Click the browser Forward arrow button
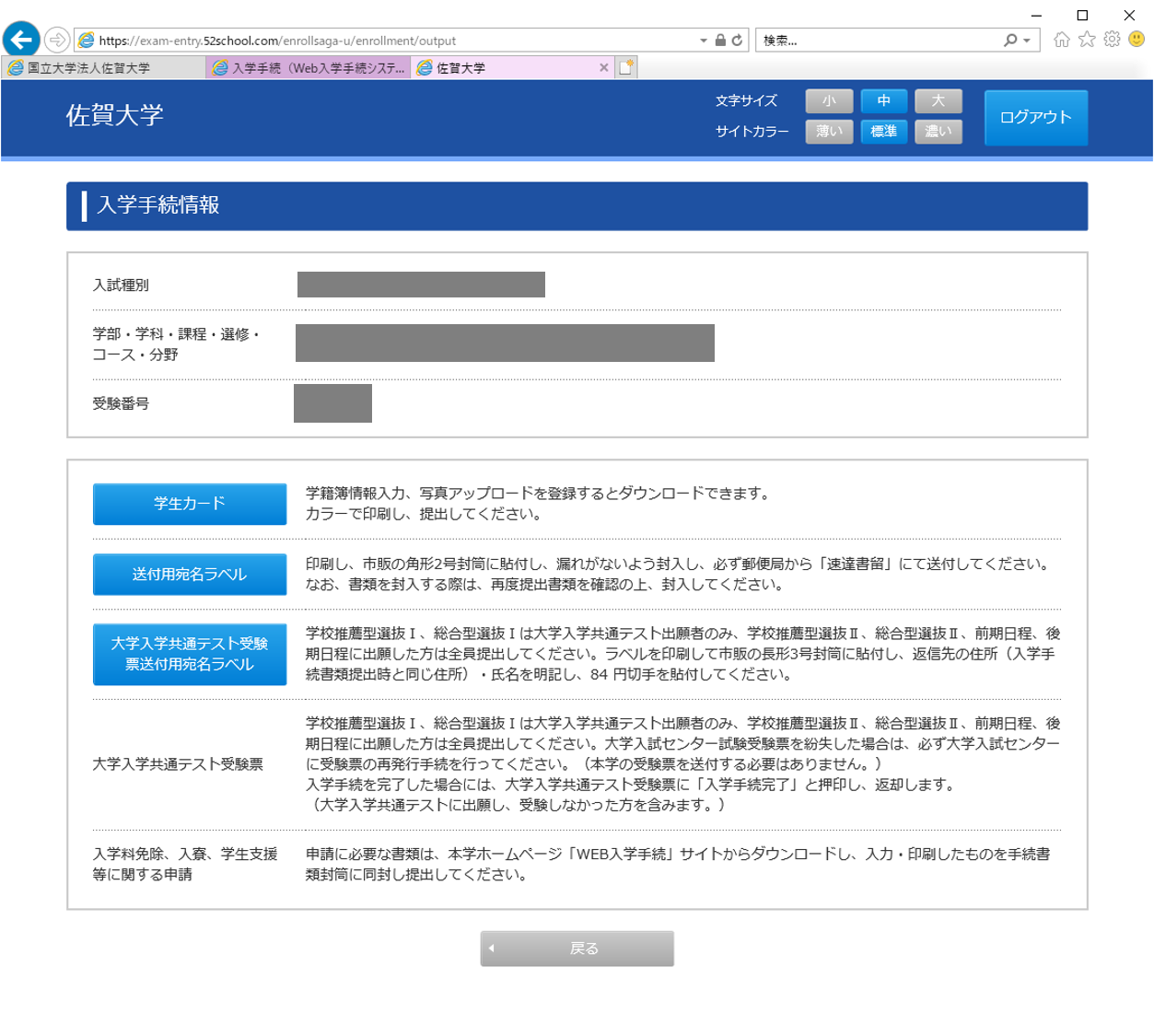 pyautogui.click(x=57, y=40)
